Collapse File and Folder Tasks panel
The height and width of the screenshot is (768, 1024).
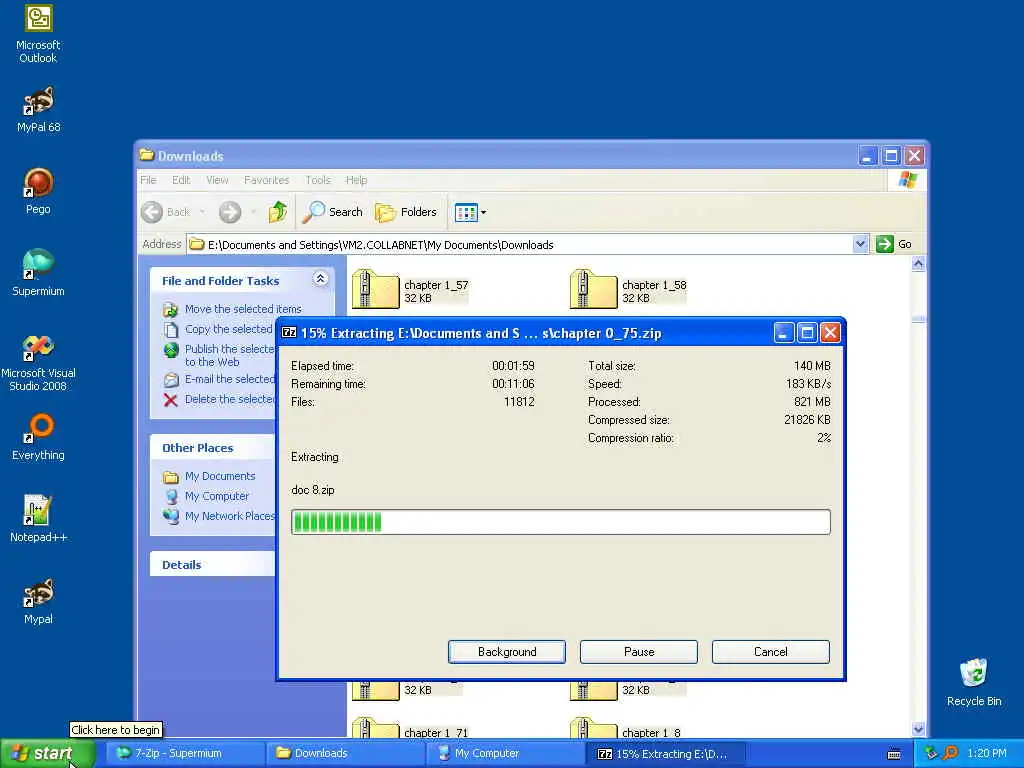[x=320, y=280]
